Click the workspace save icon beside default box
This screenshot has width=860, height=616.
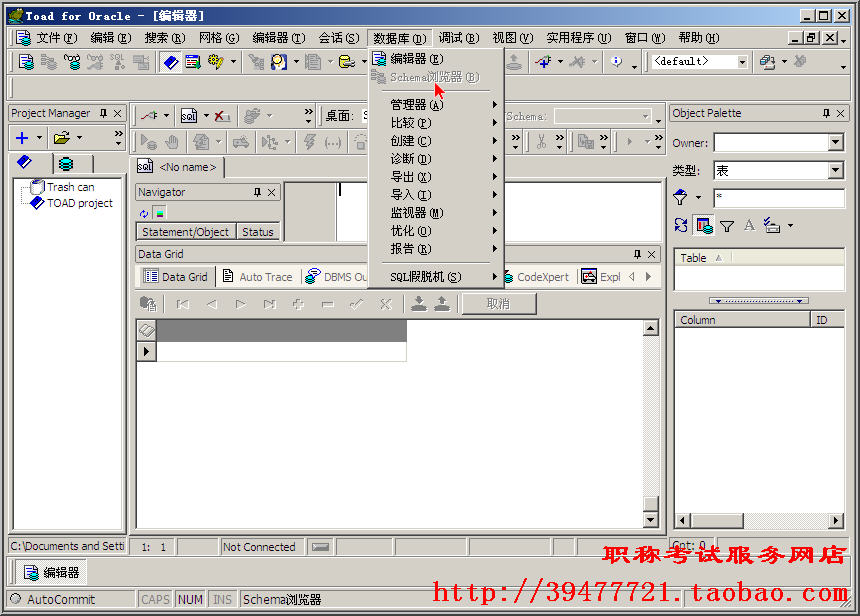(x=767, y=62)
